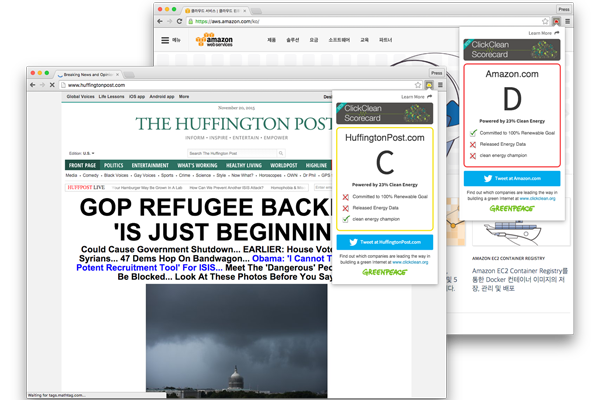This screenshot has width=600, height=400.
Task: Select the WORLDPOST nav tab
Action: (x=284, y=165)
